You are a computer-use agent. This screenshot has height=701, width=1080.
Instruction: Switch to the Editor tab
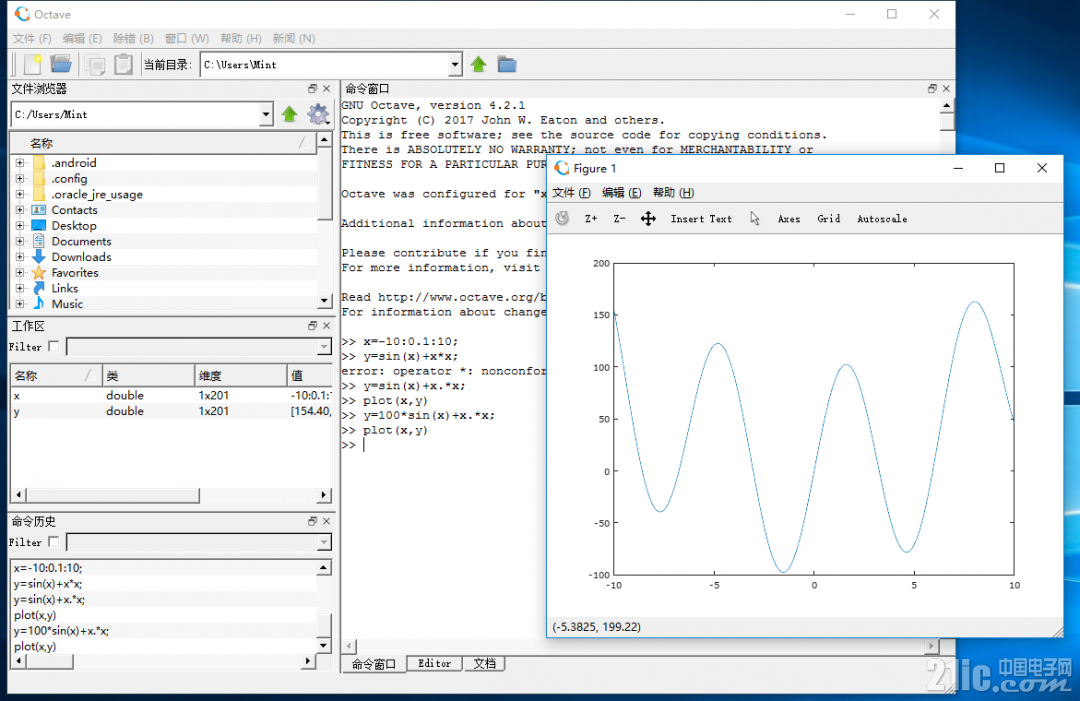(435, 663)
